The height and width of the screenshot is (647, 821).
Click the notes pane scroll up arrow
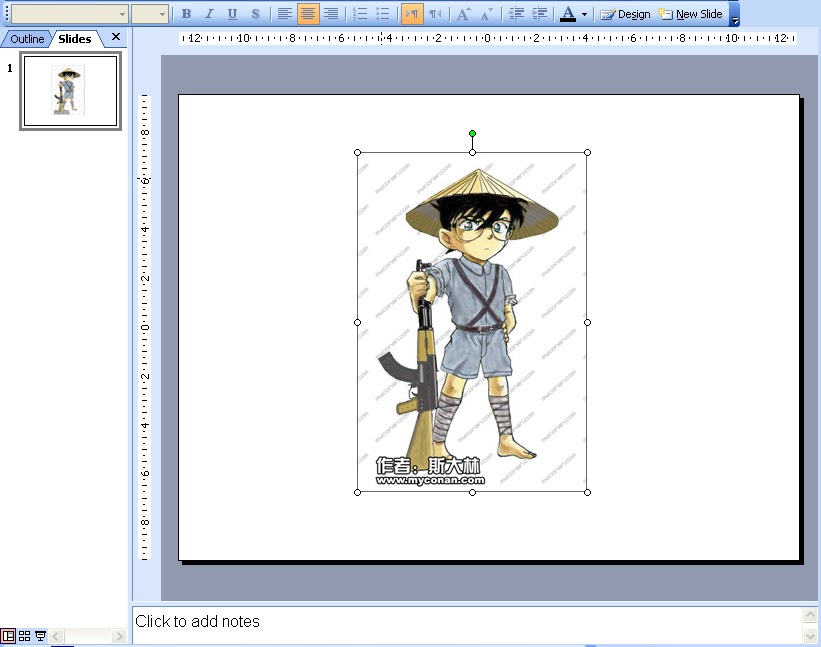pos(810,615)
